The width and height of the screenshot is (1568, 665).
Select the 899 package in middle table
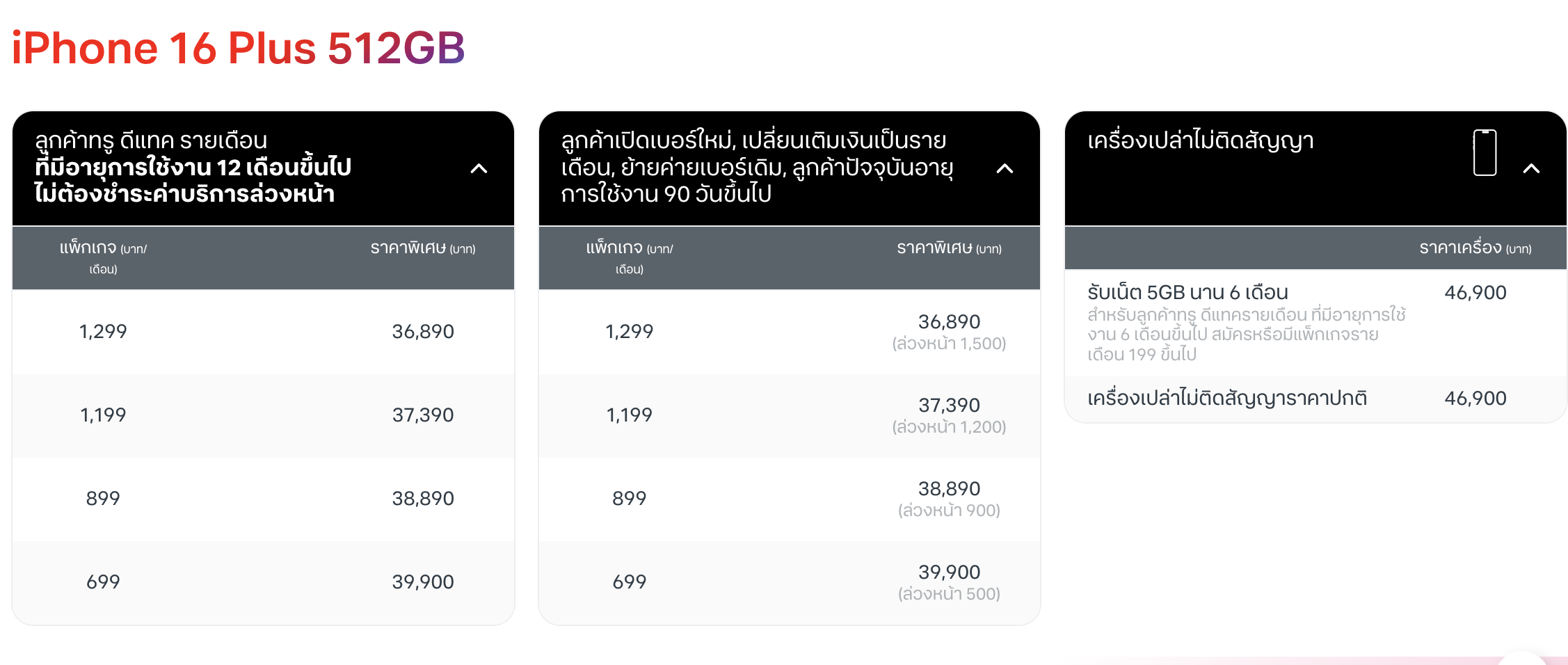[629, 498]
